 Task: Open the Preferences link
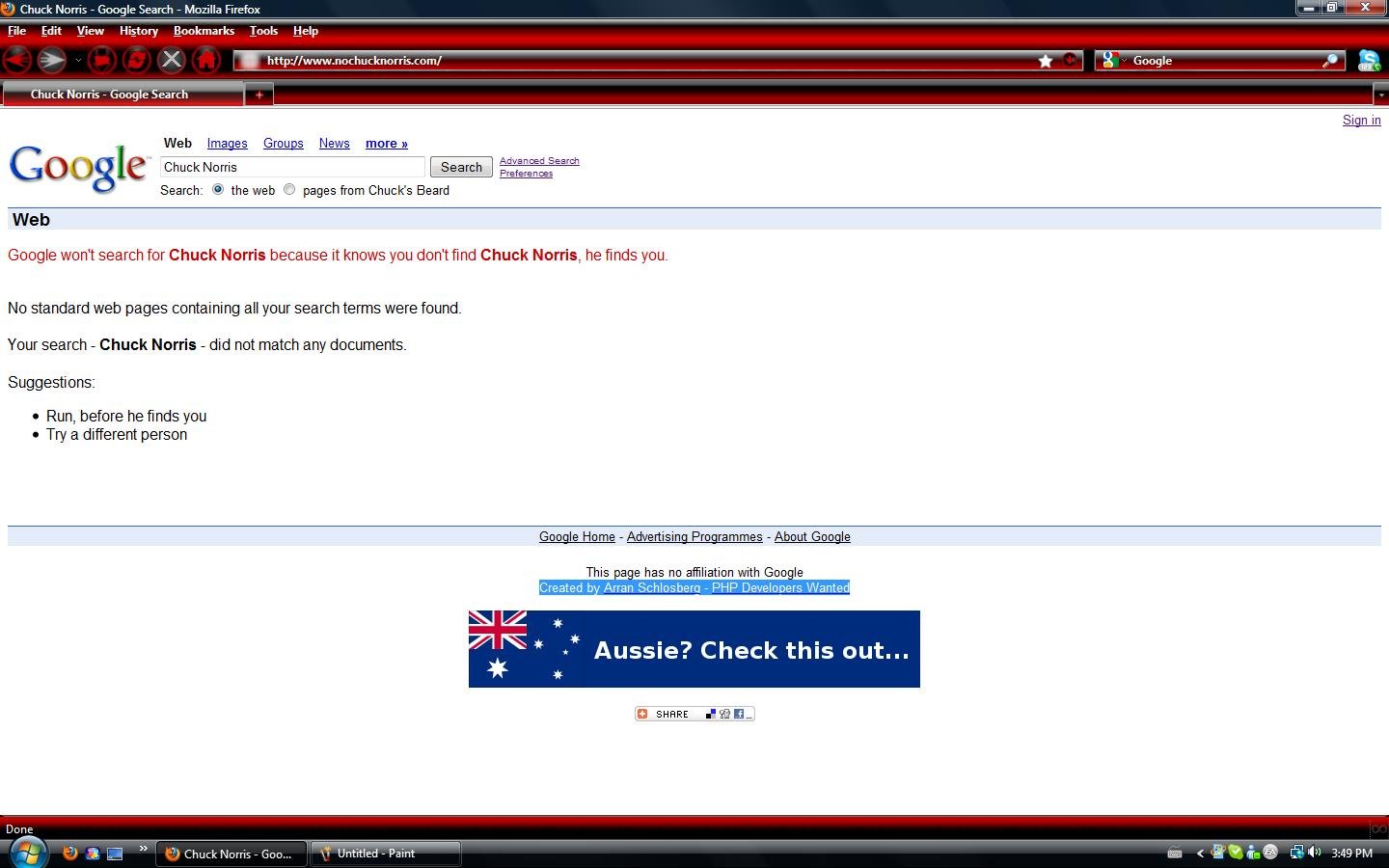pos(526,174)
